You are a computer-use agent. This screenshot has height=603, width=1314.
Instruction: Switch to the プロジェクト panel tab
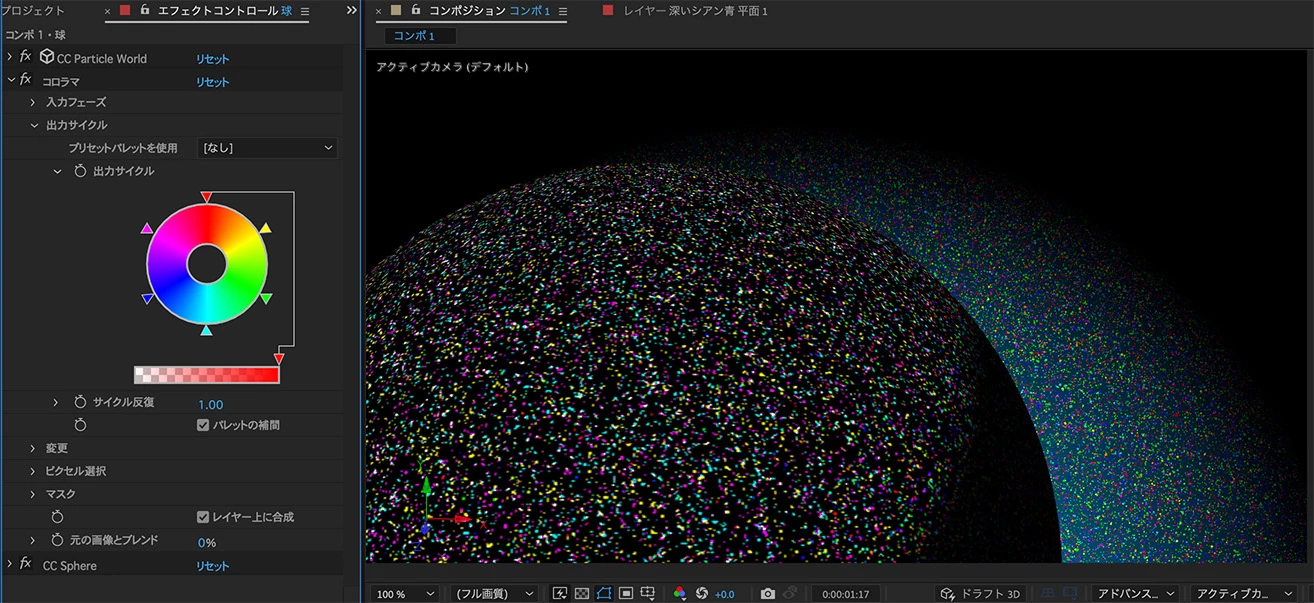pos(32,10)
